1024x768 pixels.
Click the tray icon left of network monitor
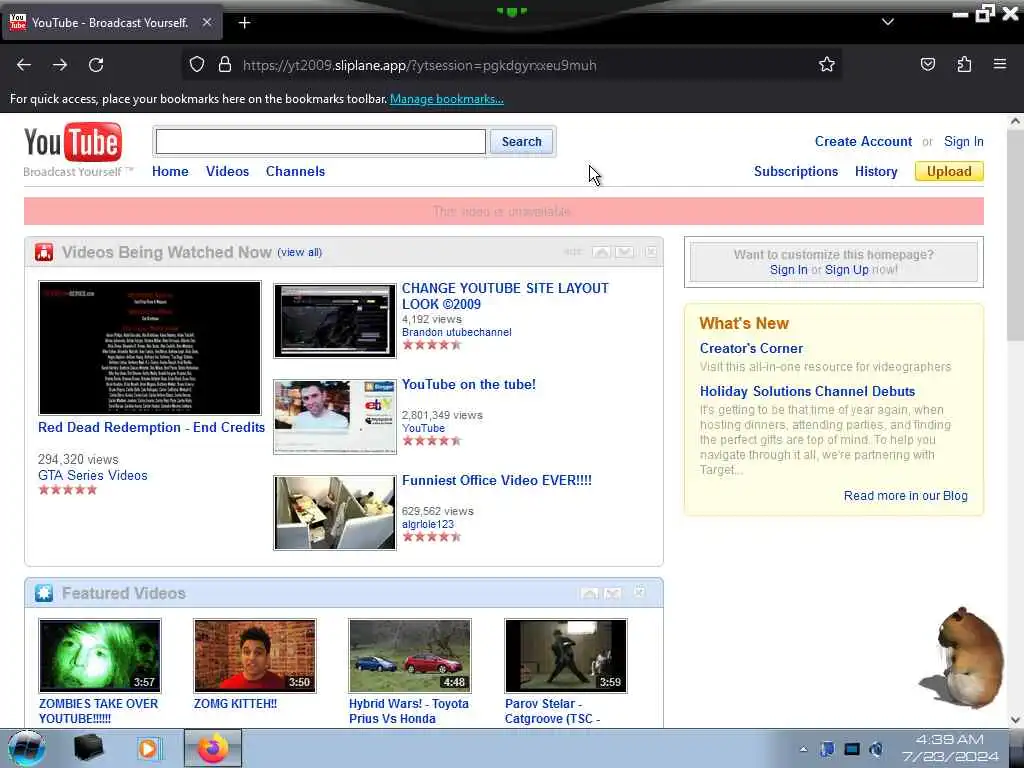(x=827, y=749)
